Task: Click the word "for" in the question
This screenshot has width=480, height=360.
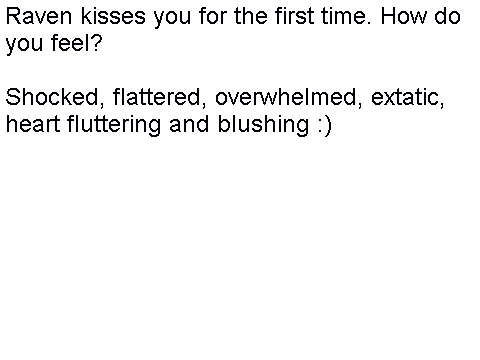Action: point(213,16)
